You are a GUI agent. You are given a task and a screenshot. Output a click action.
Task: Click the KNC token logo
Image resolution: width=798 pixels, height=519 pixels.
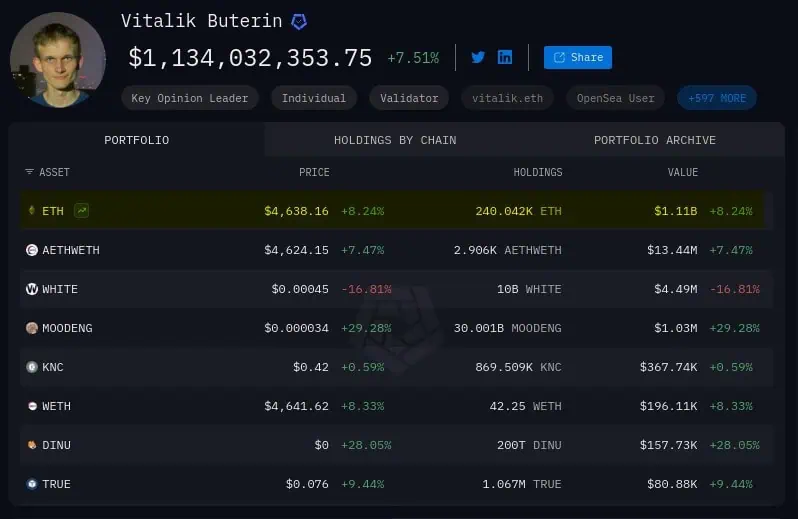[x=32, y=367]
